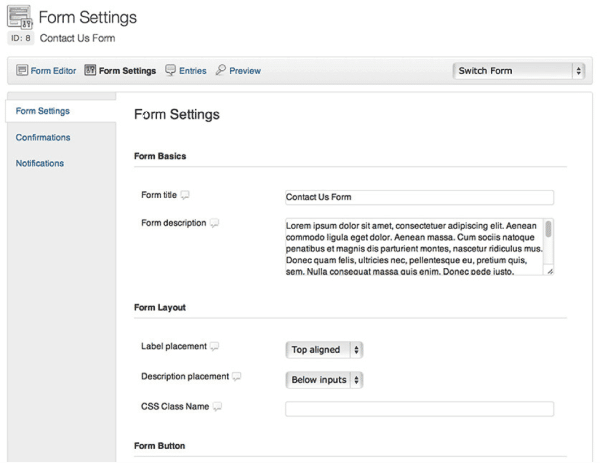Click tooltip icon next to Form description

tap(214, 223)
